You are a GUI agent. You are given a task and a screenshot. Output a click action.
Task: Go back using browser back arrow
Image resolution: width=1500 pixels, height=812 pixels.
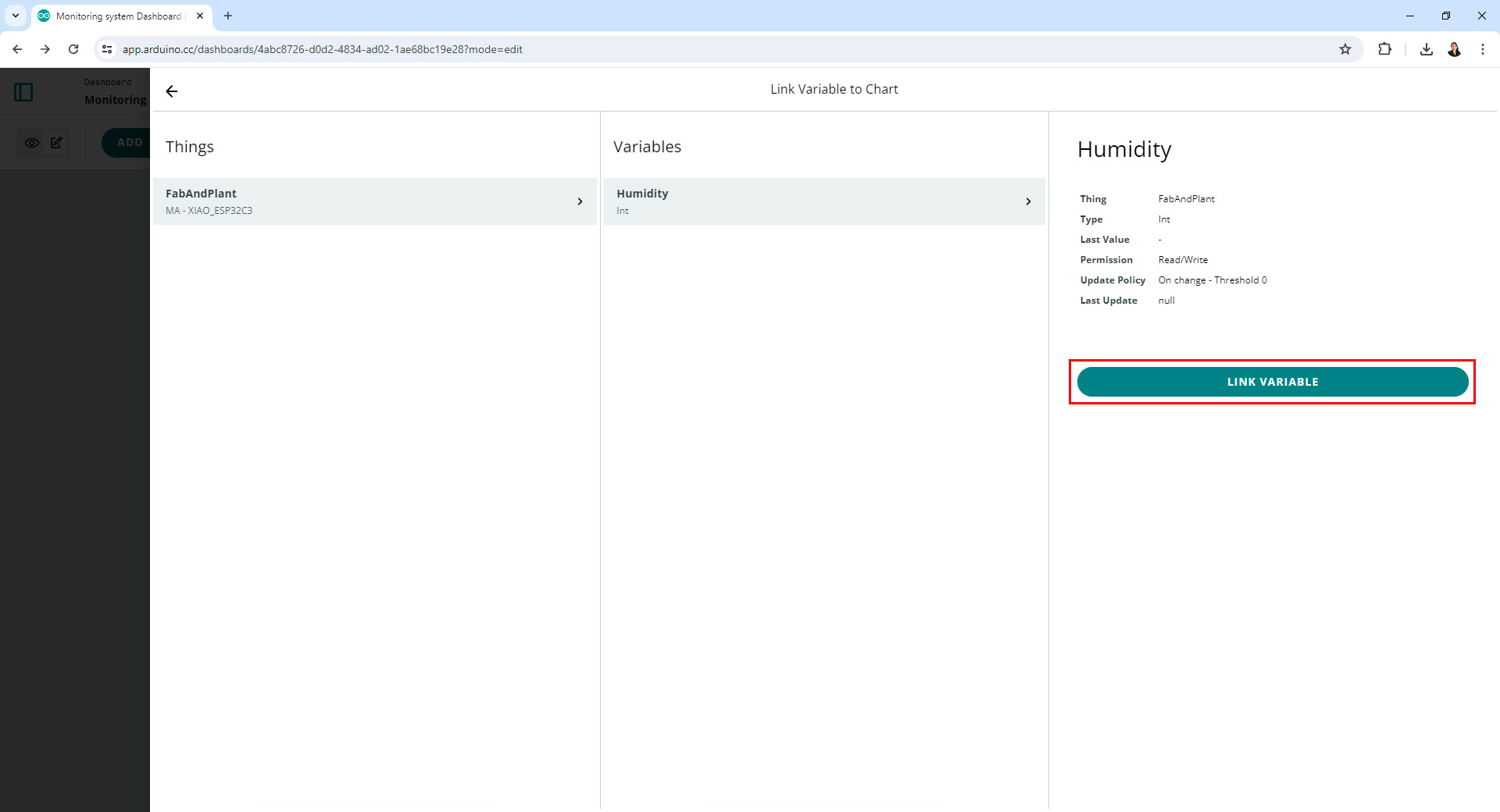pos(17,49)
